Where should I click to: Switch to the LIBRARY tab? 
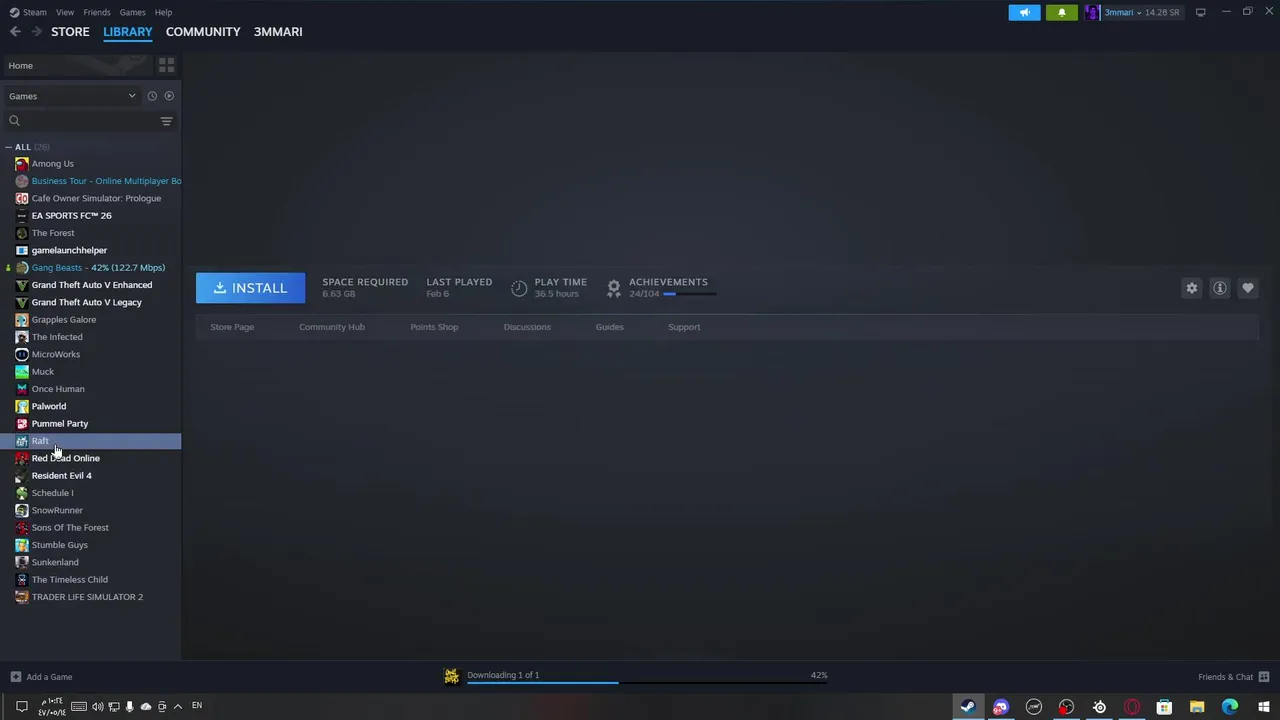[128, 32]
